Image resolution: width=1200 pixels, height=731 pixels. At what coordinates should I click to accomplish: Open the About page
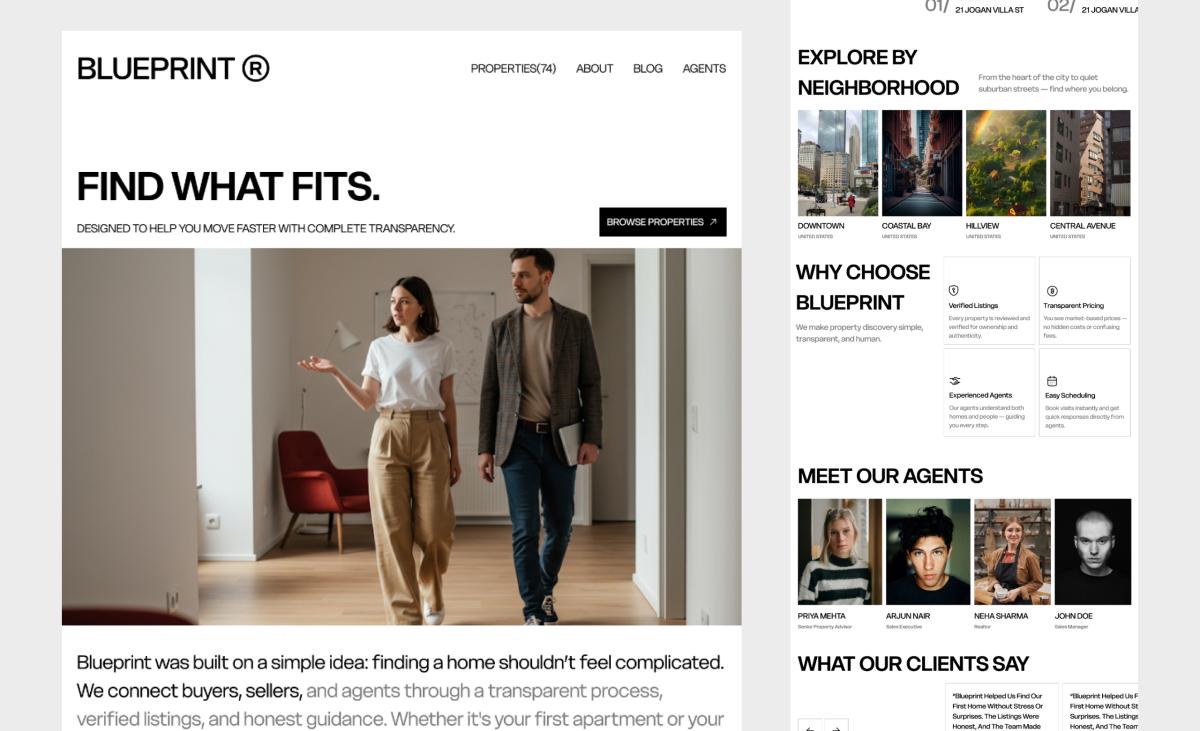pos(594,69)
